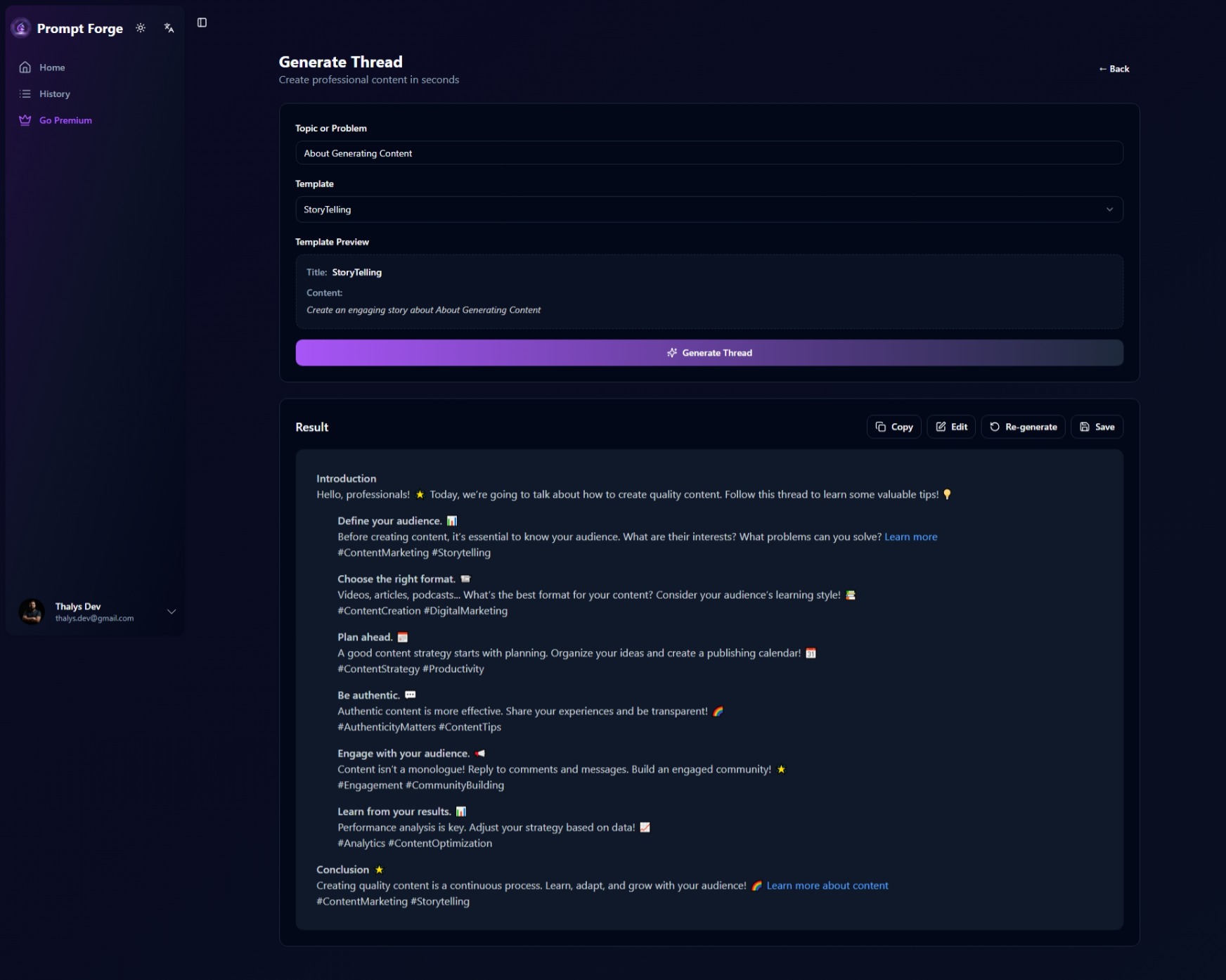
Task: Select the Edit pencil icon
Action: (x=941, y=427)
